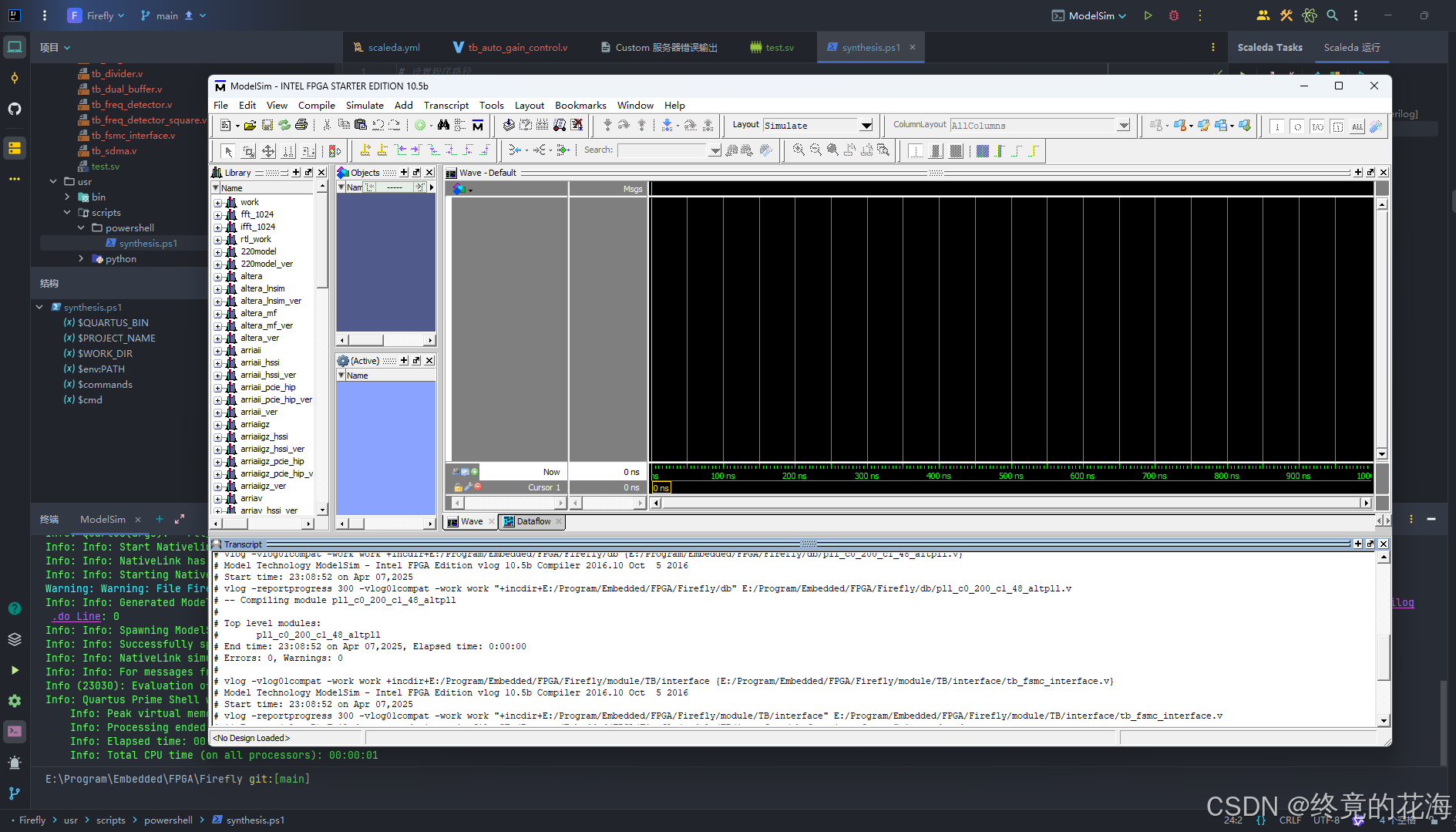Open the IDE settings gear in left sidebar
Image resolution: width=1456 pixels, height=832 pixels.
coord(15,701)
